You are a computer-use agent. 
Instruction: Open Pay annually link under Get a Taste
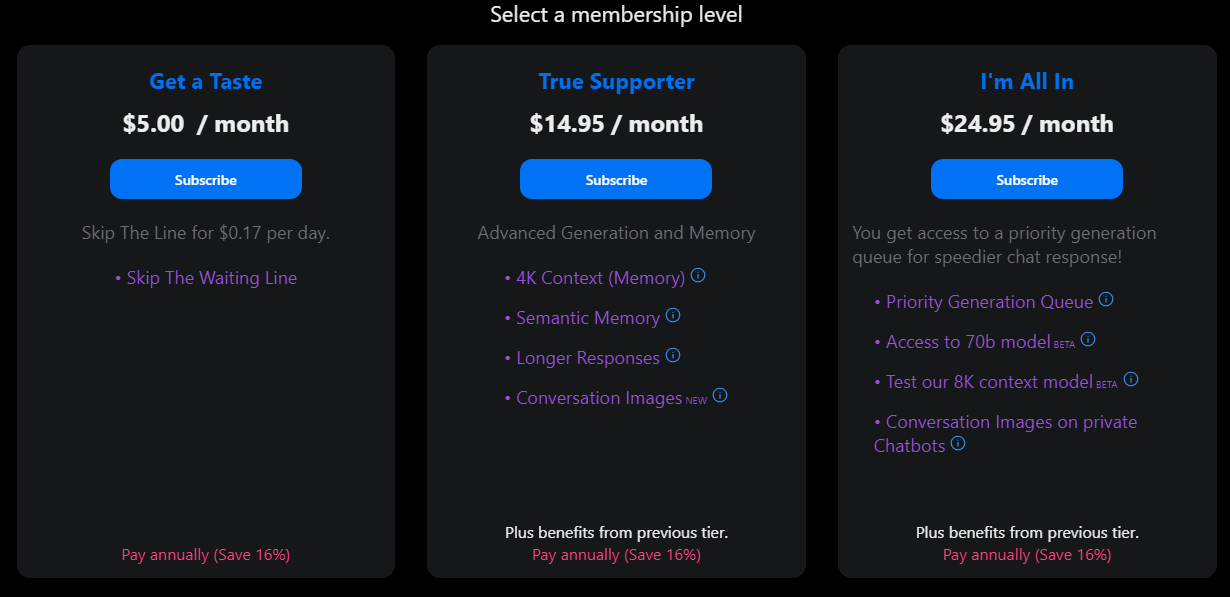205,554
